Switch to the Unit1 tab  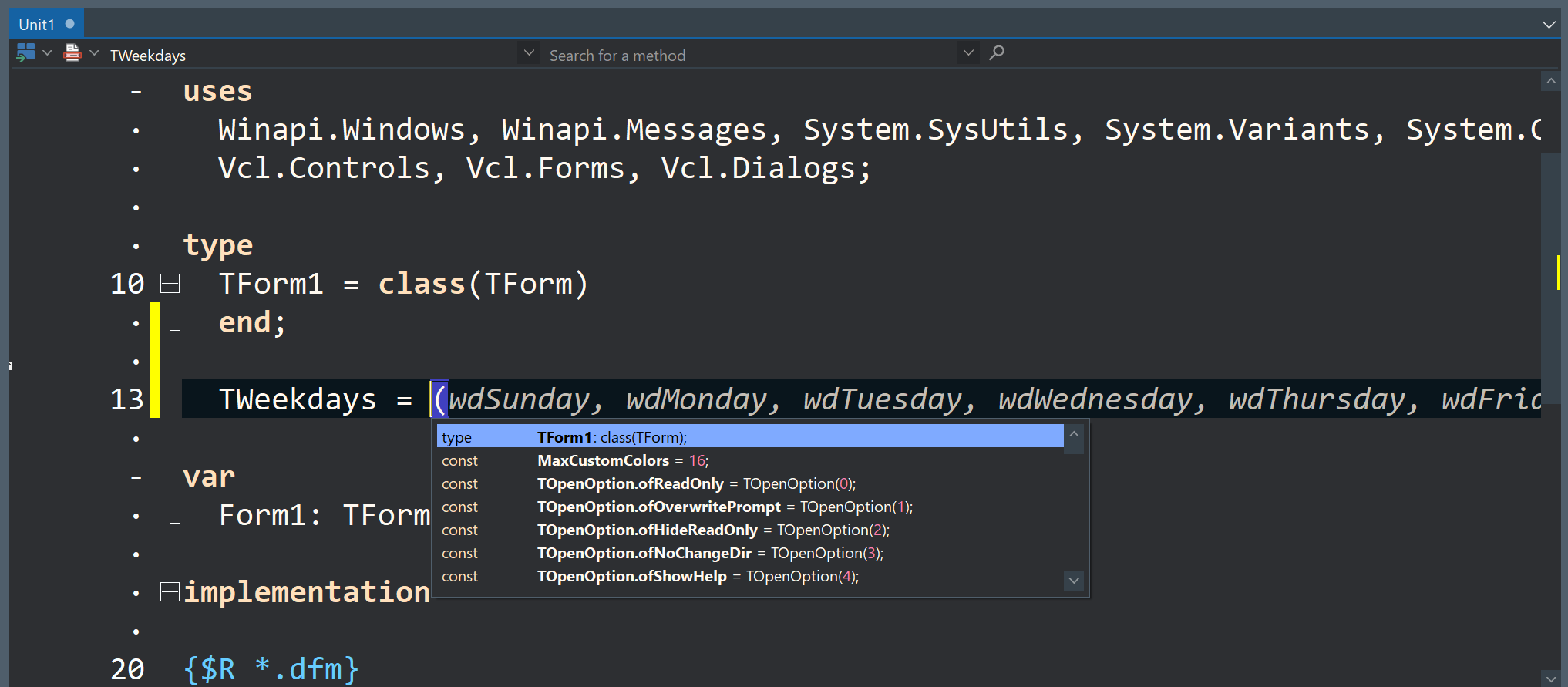37,25
